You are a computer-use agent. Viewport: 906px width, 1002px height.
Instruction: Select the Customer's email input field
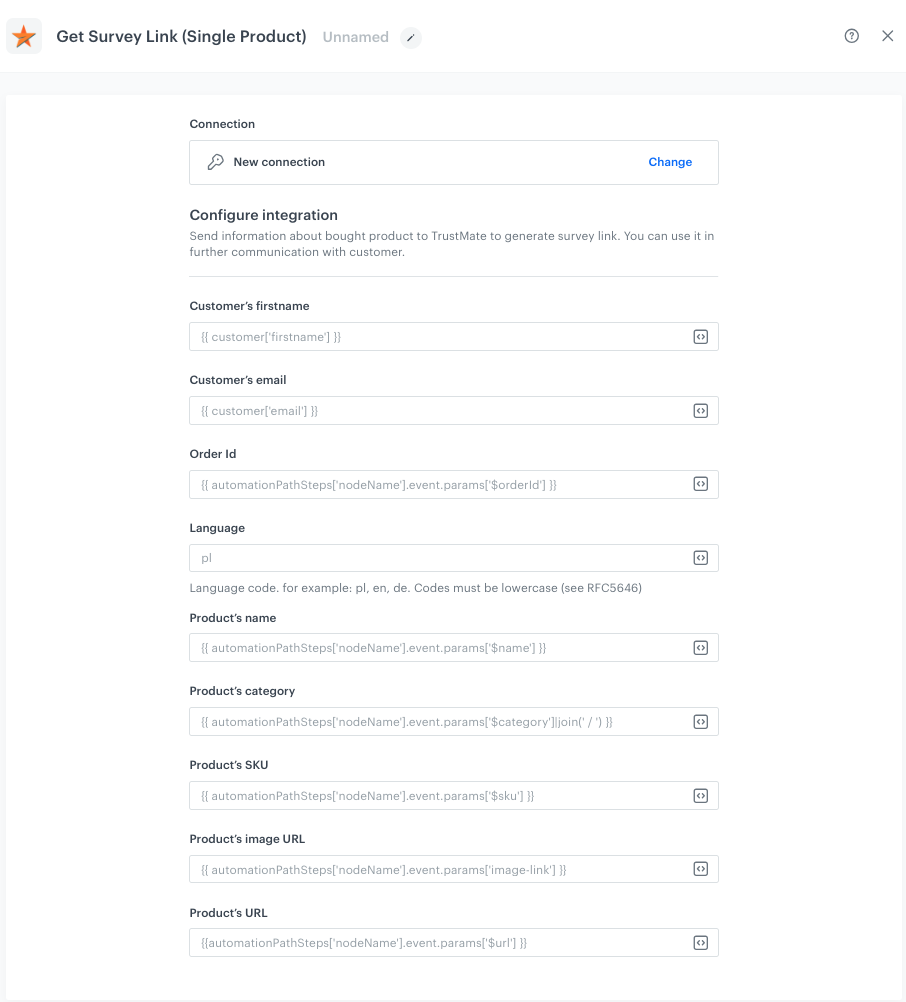[x=430, y=410]
